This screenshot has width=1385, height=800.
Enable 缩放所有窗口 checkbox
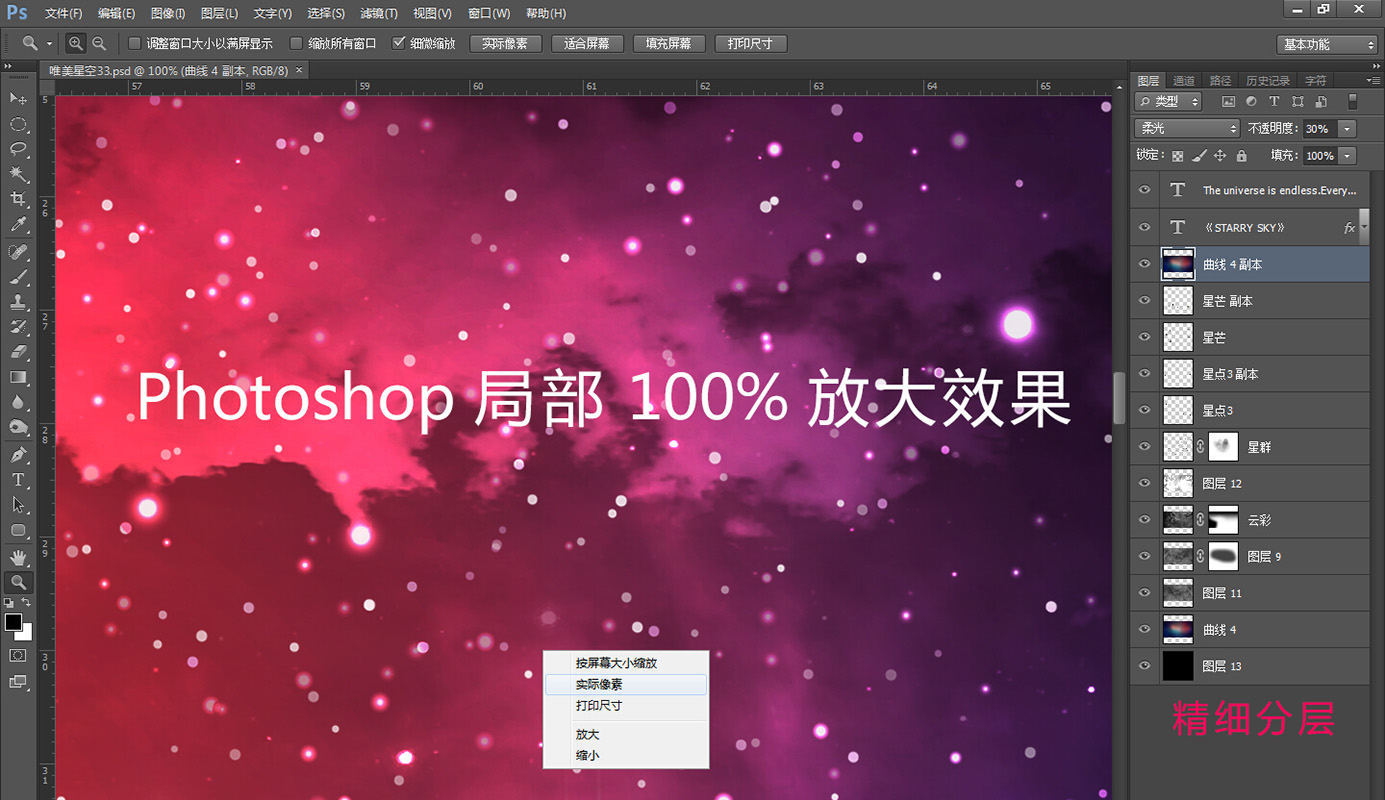point(296,43)
